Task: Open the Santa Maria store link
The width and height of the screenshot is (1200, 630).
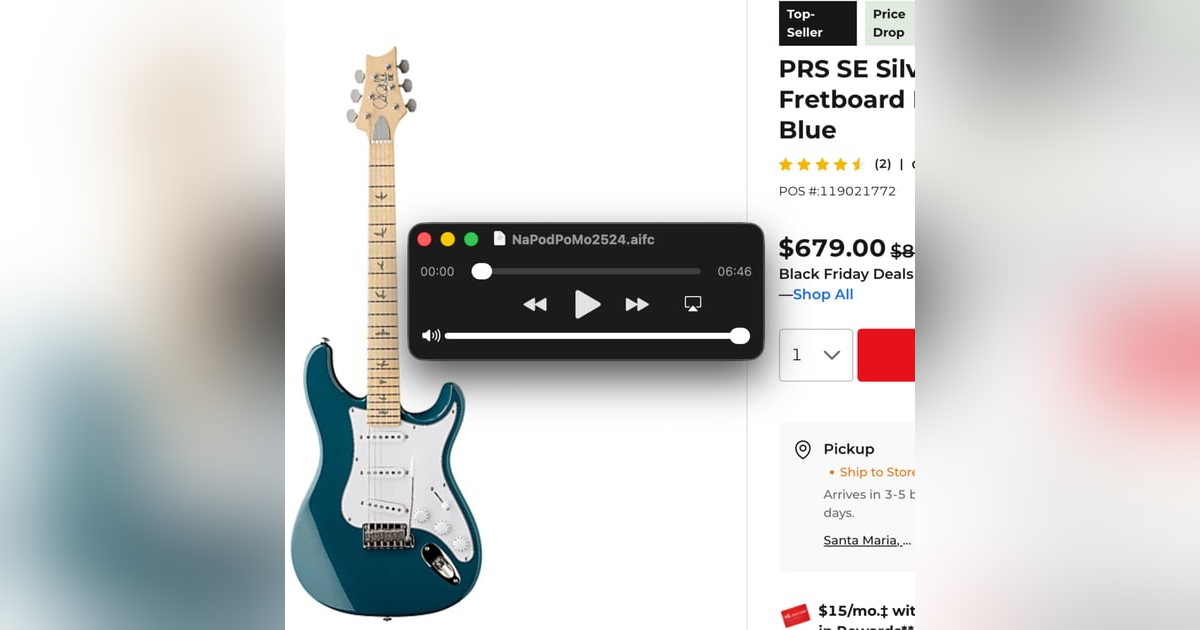Action: (x=867, y=540)
